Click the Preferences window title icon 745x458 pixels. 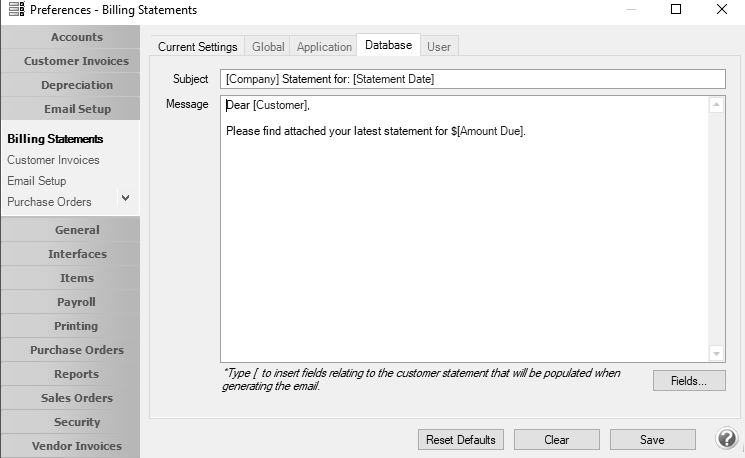coord(15,10)
